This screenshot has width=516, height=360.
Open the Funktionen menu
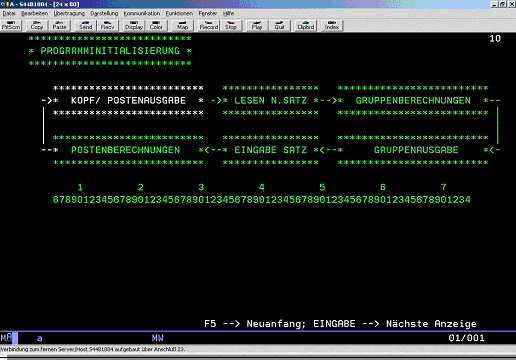pos(179,13)
